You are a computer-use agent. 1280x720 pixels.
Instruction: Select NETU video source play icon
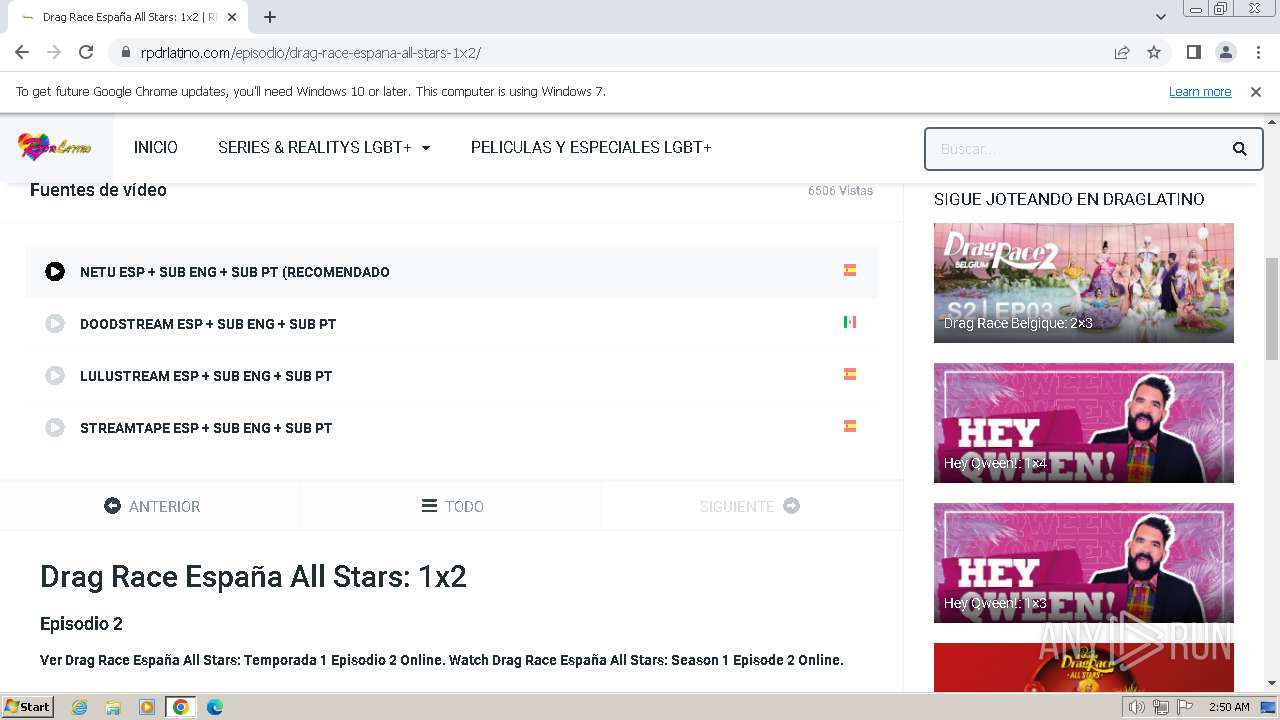[55, 272]
